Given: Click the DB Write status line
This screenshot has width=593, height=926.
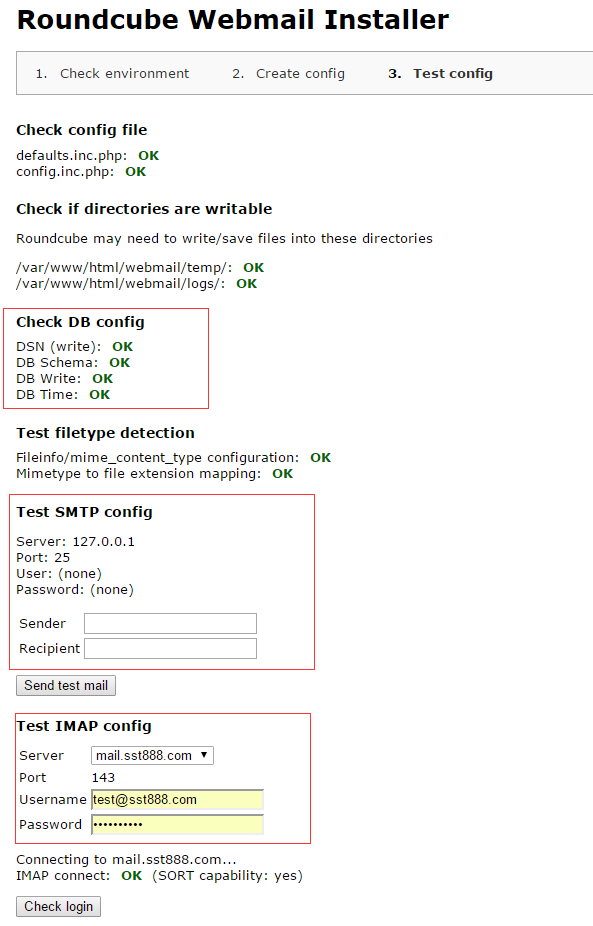Looking at the screenshot, I should (x=64, y=379).
